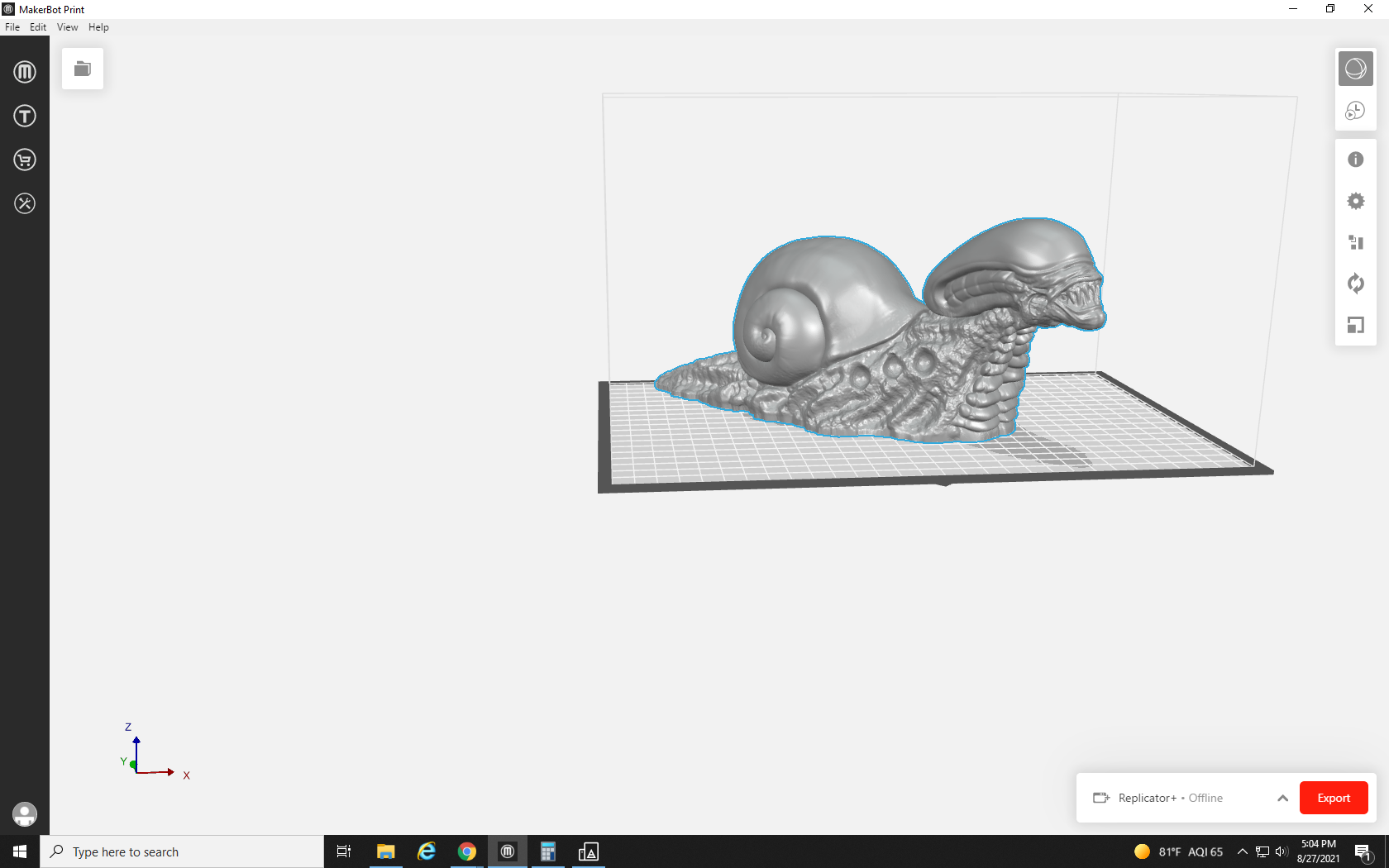The width and height of the screenshot is (1389, 868).
Task: Focus the Type here to search box
Action: point(182,851)
